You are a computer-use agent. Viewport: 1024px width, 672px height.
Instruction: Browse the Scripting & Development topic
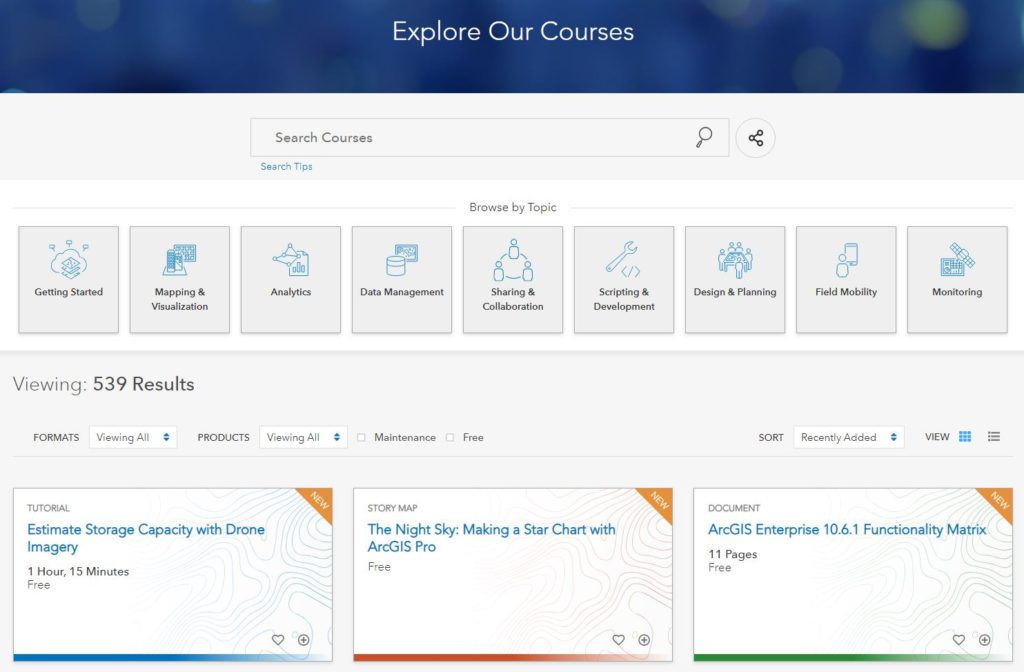[x=624, y=279]
